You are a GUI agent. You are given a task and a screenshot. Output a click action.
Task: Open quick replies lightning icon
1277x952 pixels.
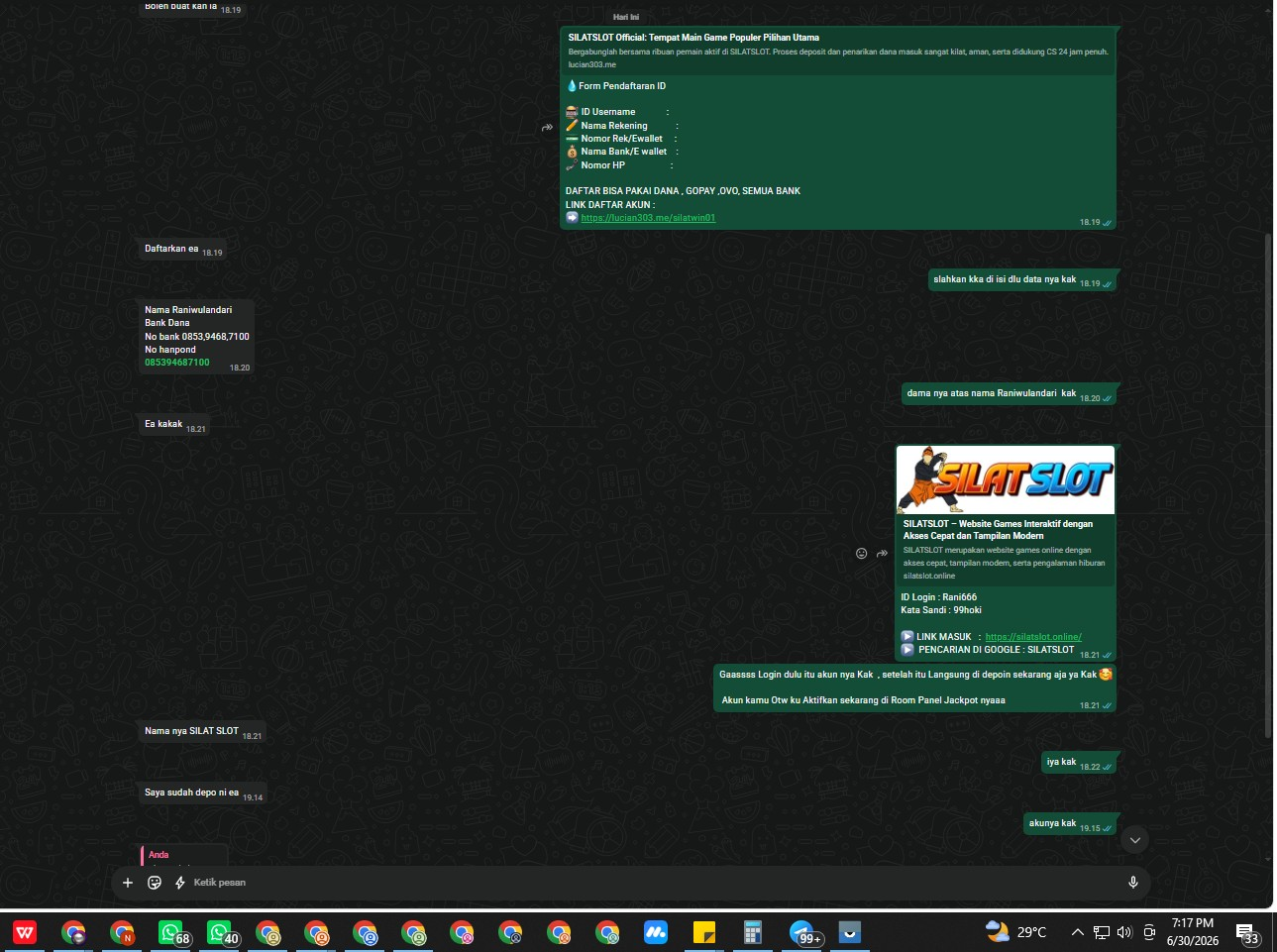(180, 883)
